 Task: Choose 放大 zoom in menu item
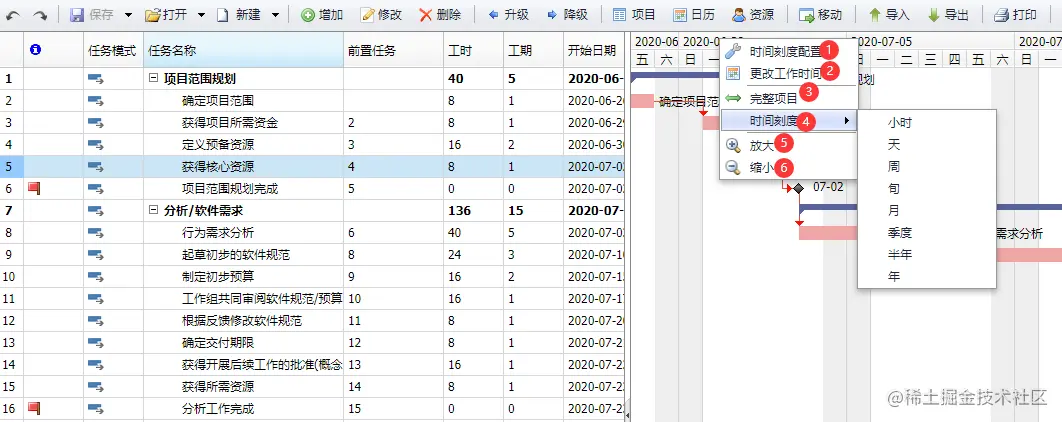pos(788,145)
